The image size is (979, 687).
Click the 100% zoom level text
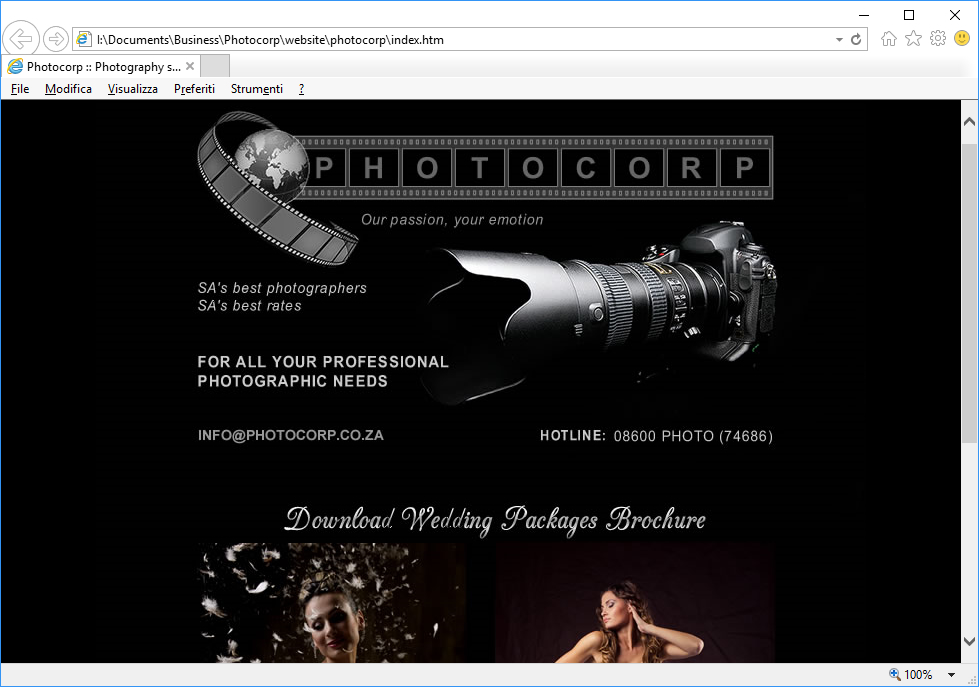pyautogui.click(x=918, y=675)
